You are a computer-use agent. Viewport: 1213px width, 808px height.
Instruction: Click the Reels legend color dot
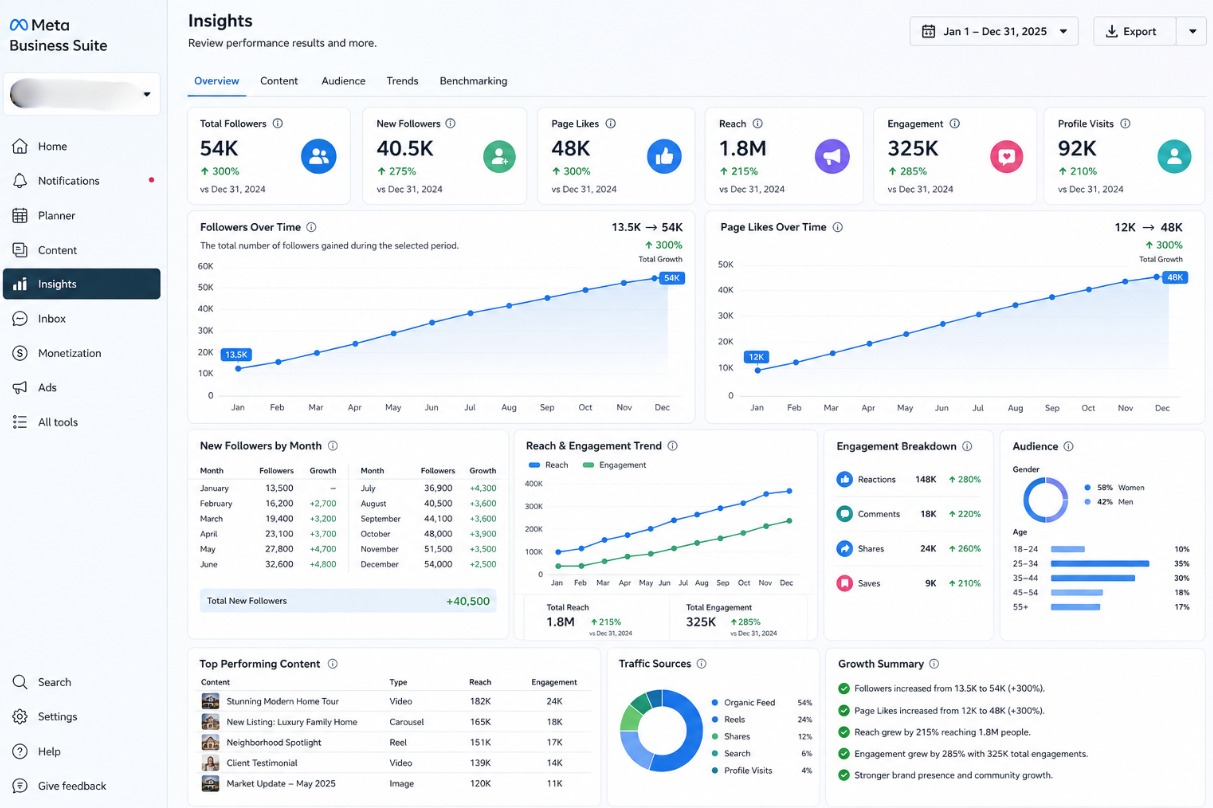click(x=715, y=719)
